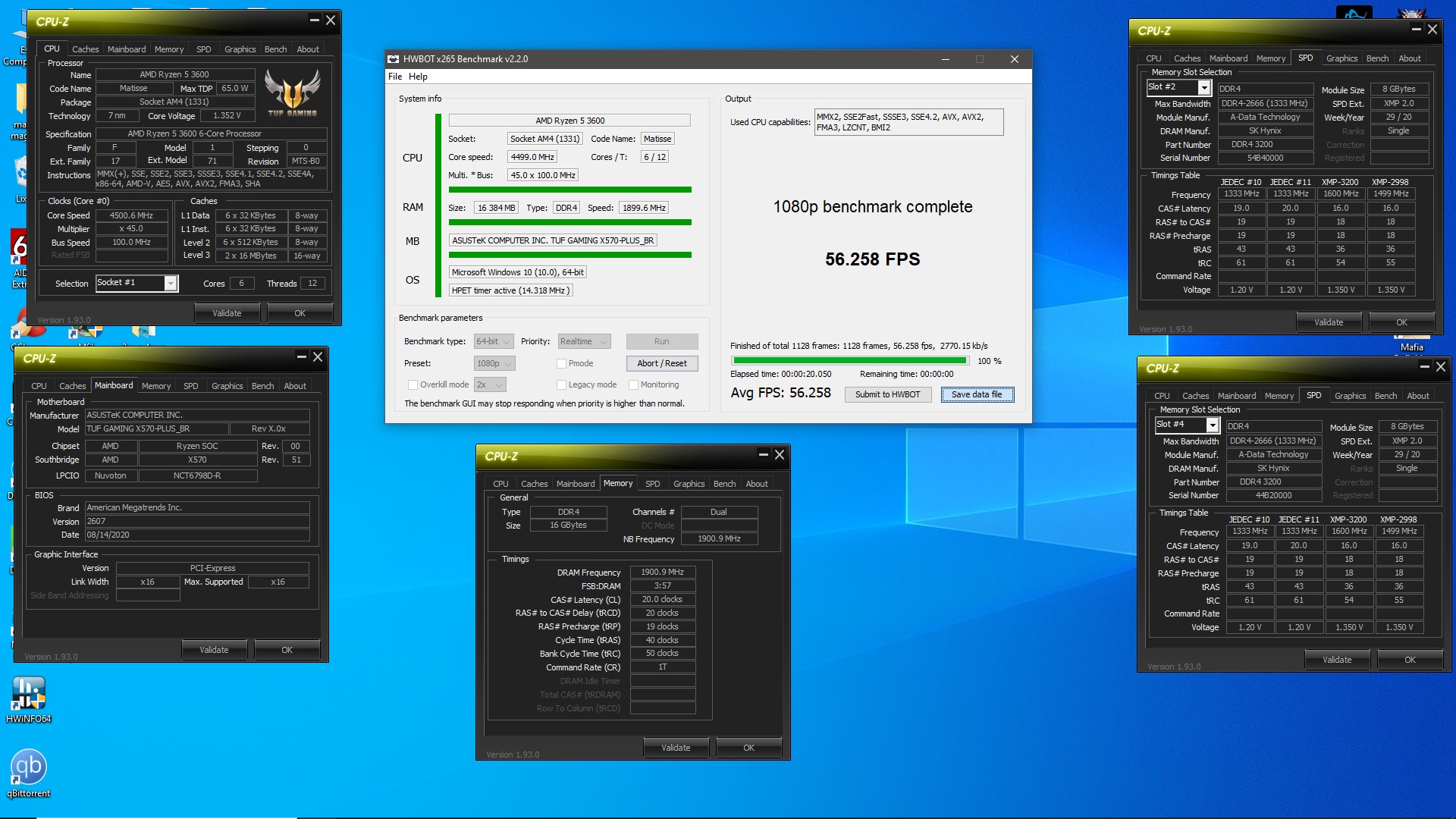Click the Save data file button
This screenshot has height=819, width=1456.
[x=977, y=394]
